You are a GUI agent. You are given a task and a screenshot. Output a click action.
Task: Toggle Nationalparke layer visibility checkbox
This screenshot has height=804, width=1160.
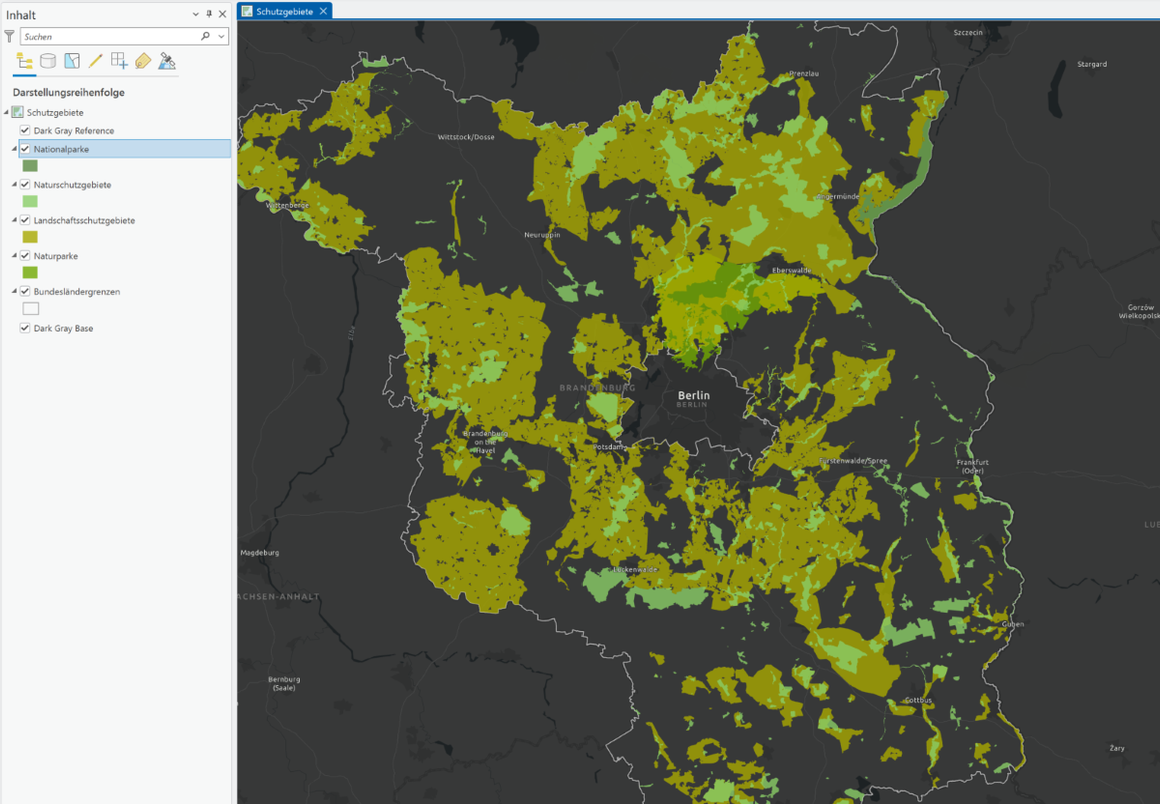[x=25, y=149]
